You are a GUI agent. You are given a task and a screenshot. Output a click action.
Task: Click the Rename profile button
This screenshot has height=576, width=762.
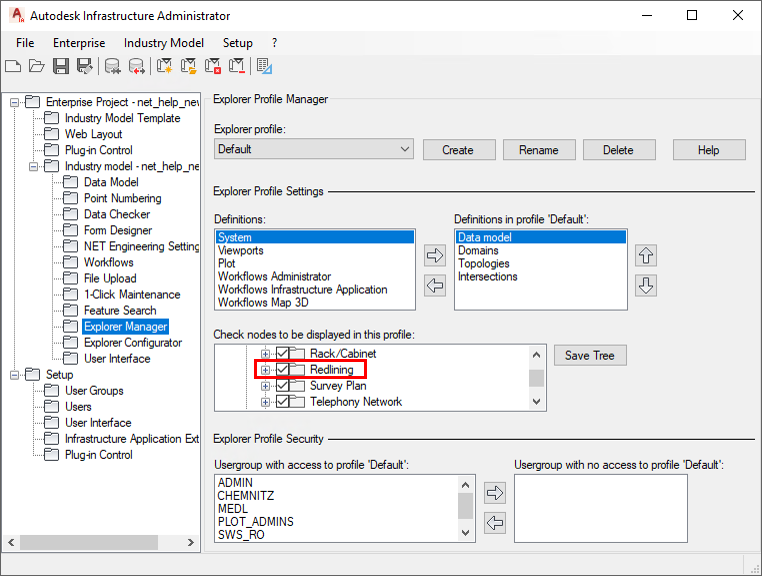point(539,150)
